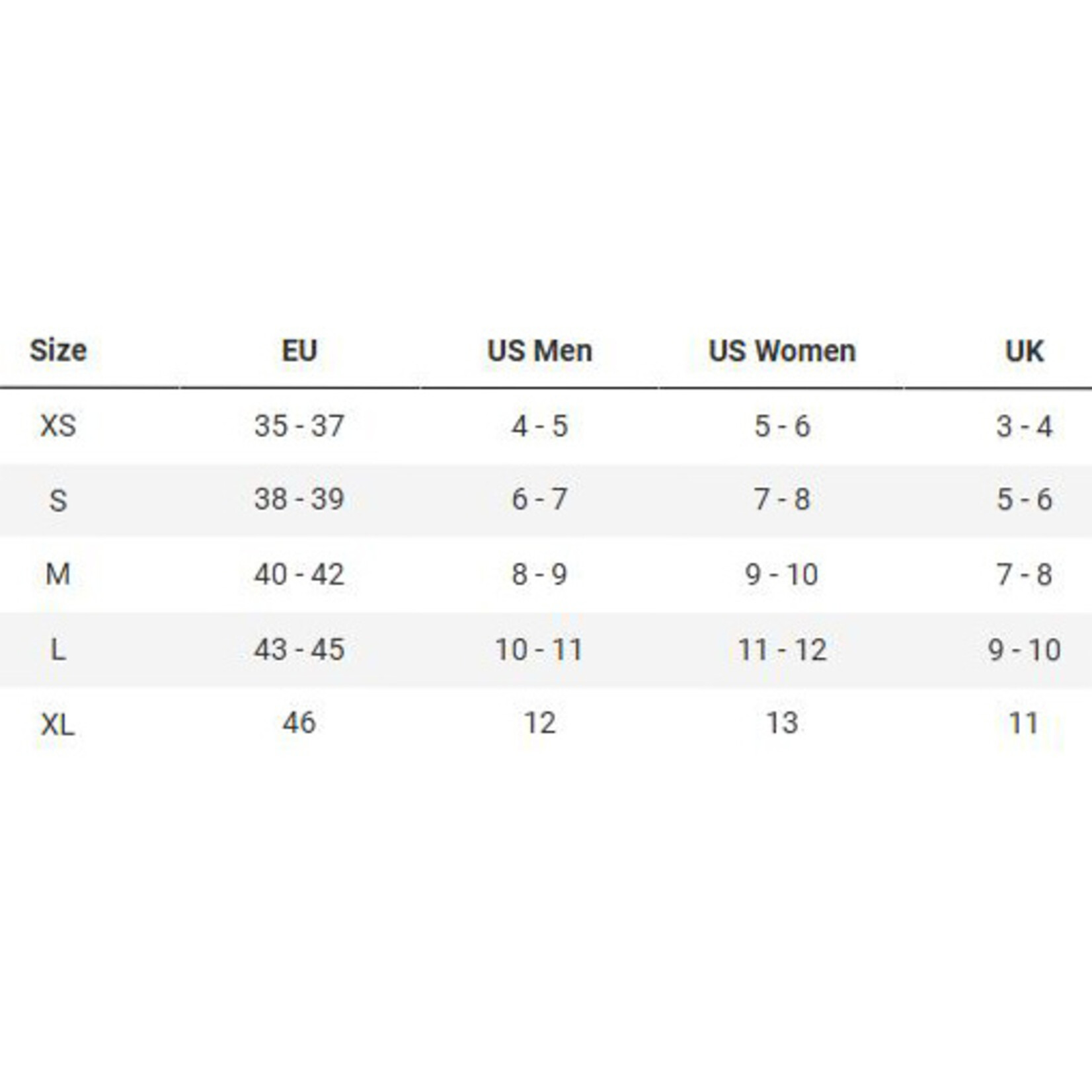This screenshot has height=1092, width=1092.
Task: Select the US Women column header
Action: coord(782,350)
